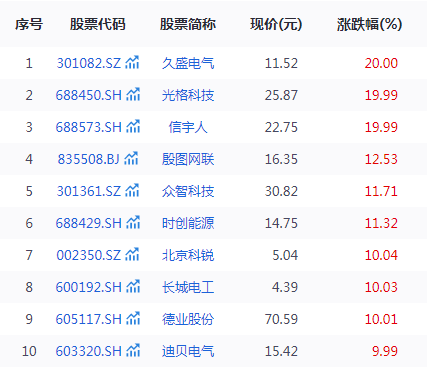Open chart icon beside 301082.SZ
This screenshot has width=427, height=369.
132,62
